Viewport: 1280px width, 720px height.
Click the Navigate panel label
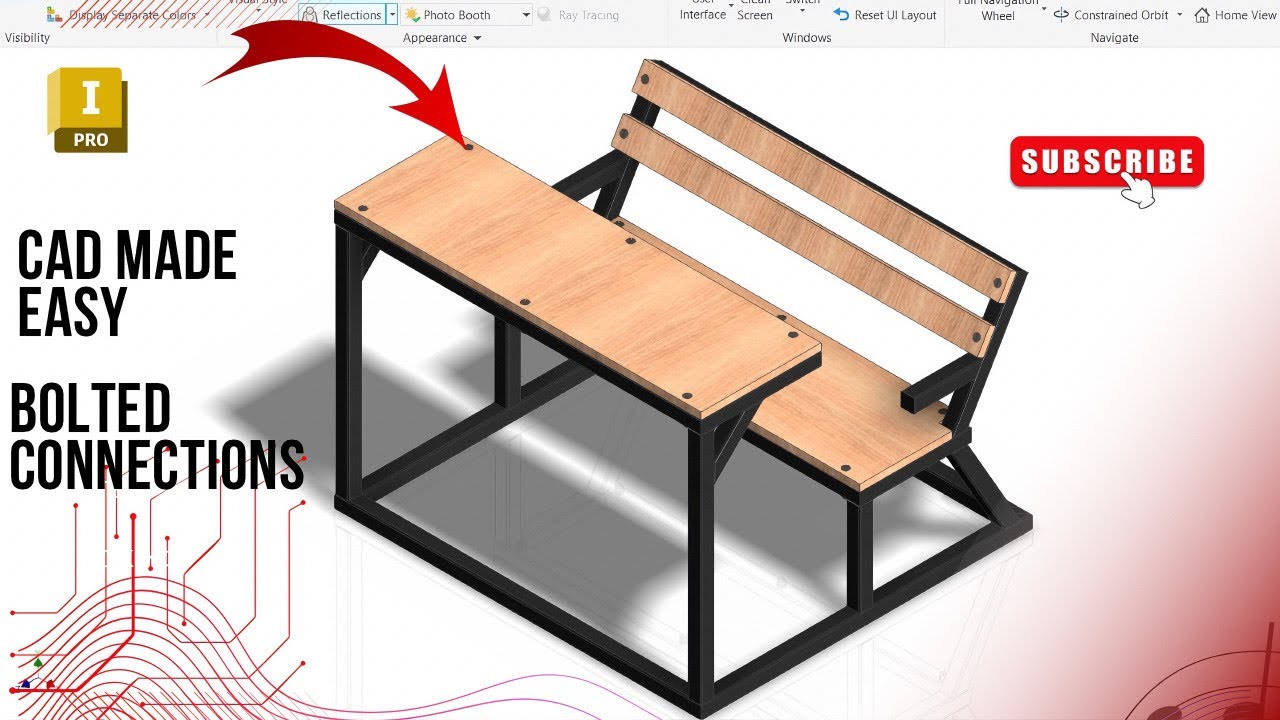[1114, 38]
